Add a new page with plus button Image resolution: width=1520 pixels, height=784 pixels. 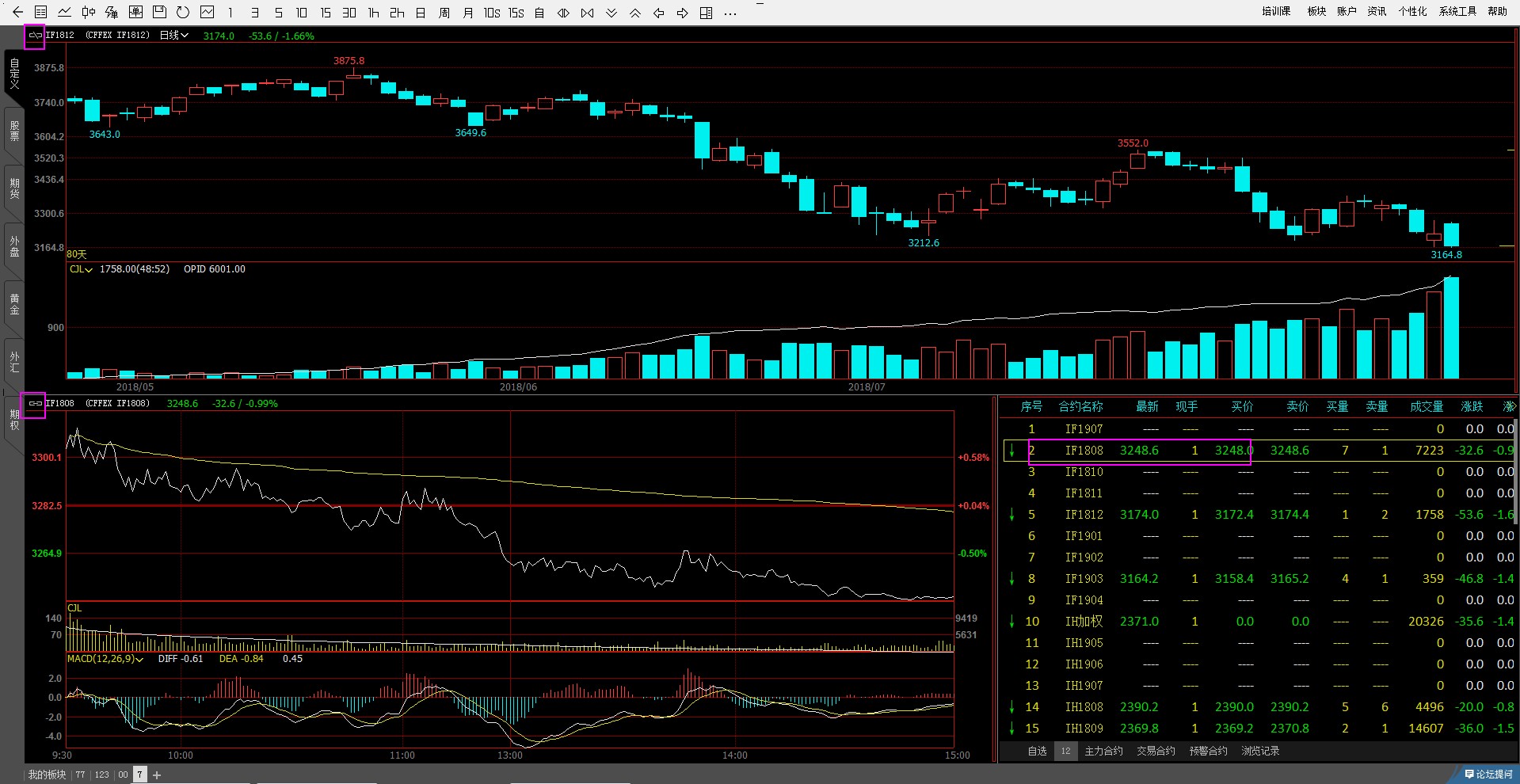pos(157,775)
